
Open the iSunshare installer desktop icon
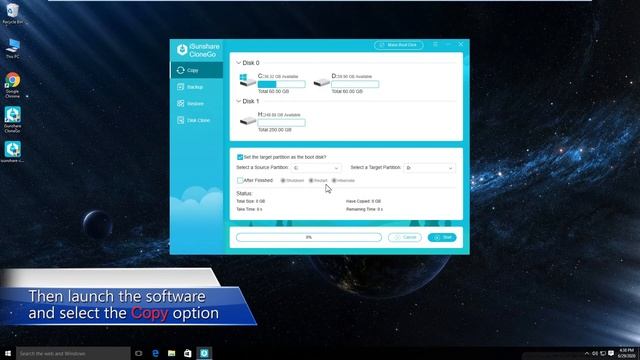click(x=13, y=152)
